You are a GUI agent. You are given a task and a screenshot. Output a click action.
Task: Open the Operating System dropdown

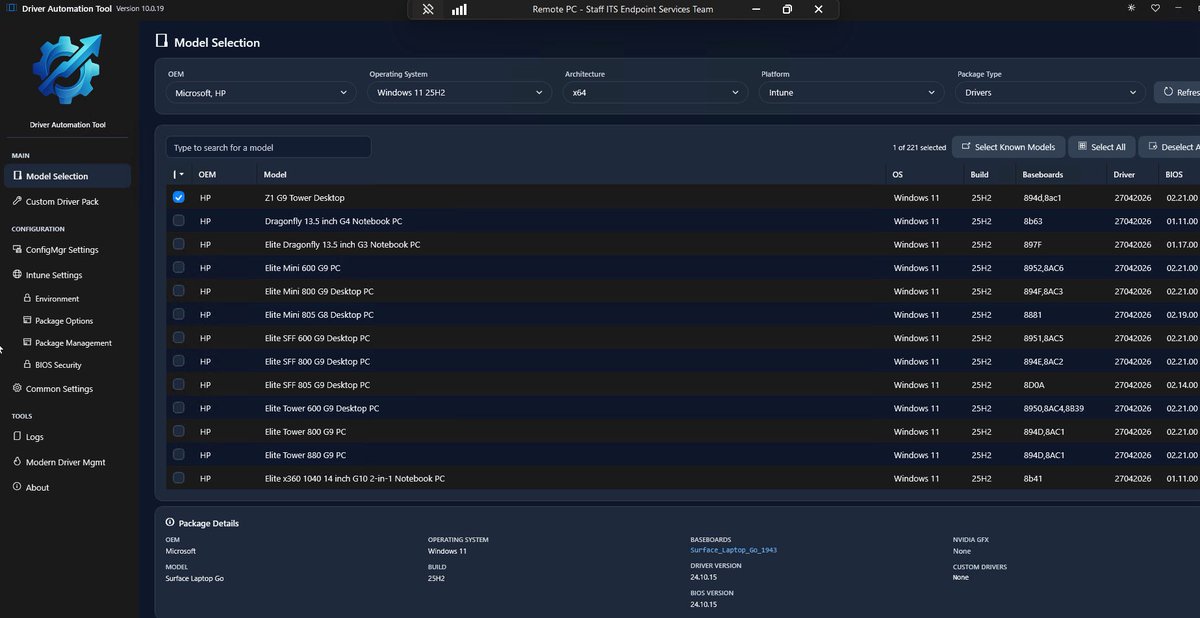[x=460, y=92]
